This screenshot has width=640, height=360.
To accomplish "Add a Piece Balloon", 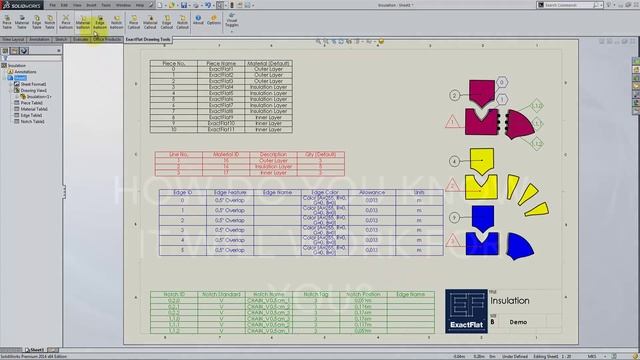I will [66, 22].
